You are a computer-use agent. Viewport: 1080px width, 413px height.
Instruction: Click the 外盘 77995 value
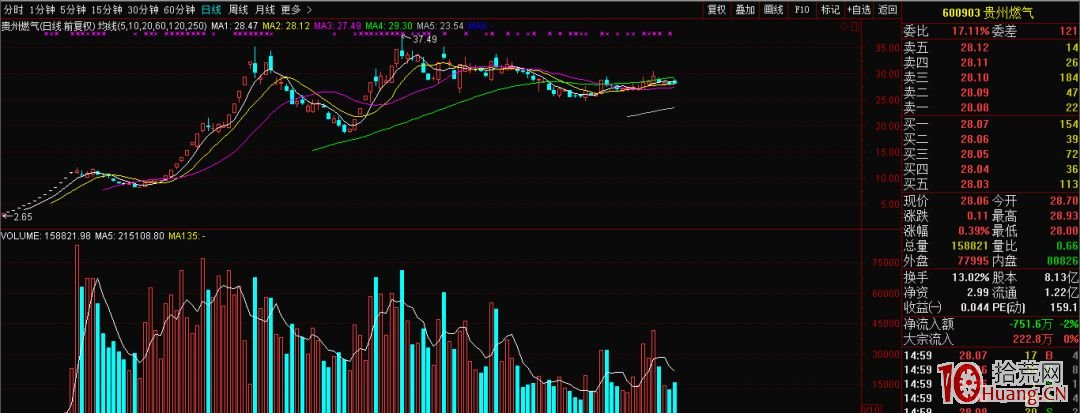tap(974, 262)
